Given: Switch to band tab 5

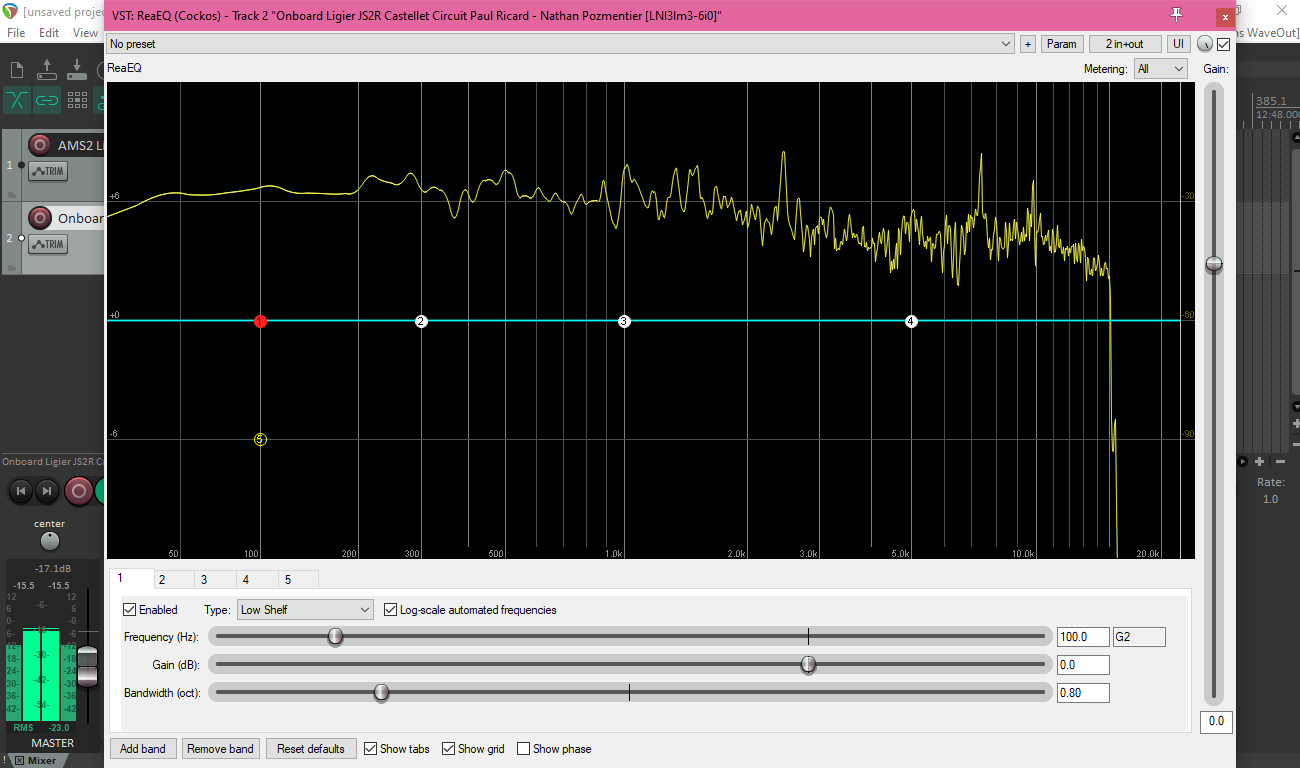Looking at the screenshot, I should click(298, 579).
